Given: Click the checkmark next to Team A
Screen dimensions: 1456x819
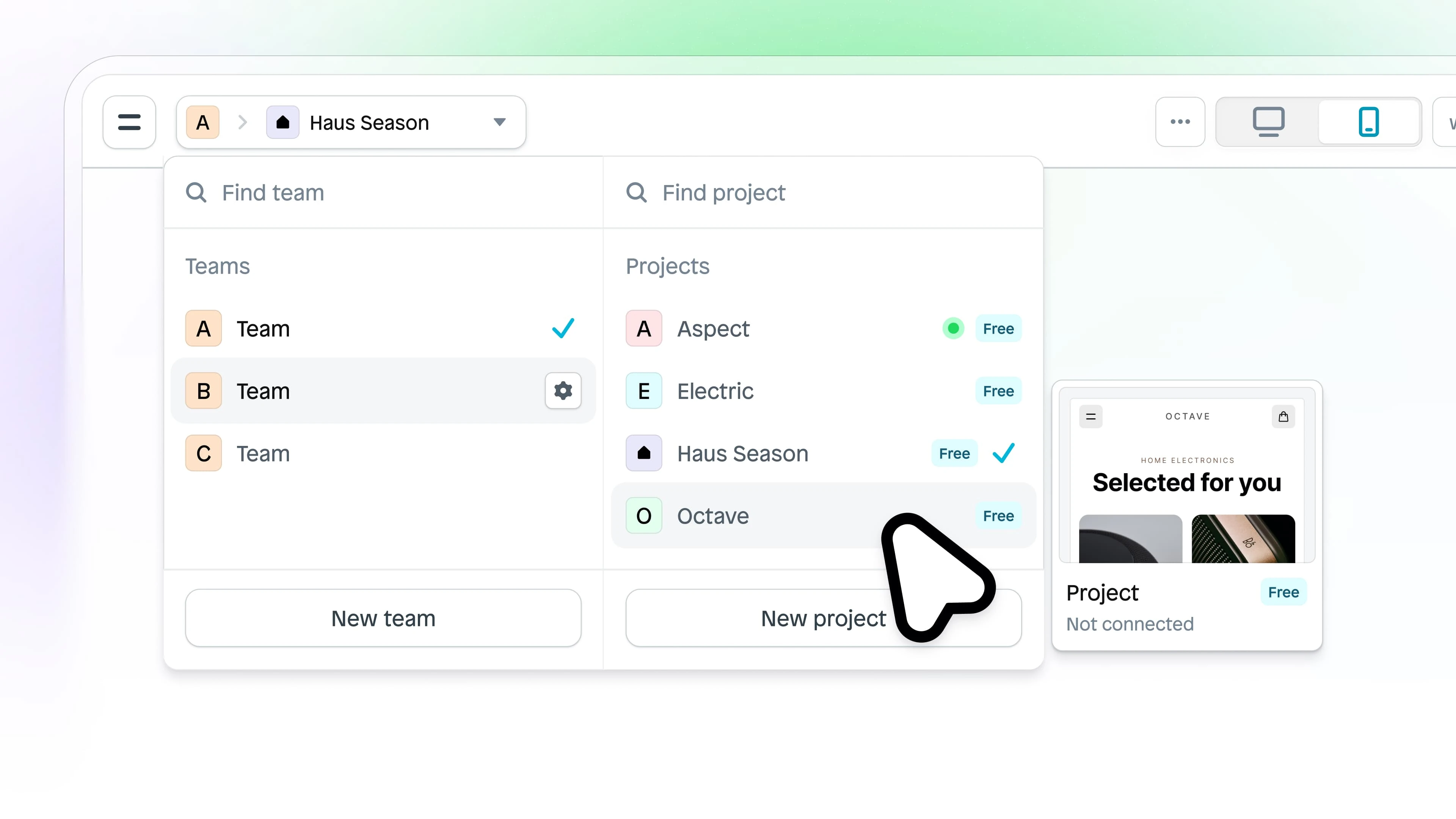Looking at the screenshot, I should tap(563, 328).
